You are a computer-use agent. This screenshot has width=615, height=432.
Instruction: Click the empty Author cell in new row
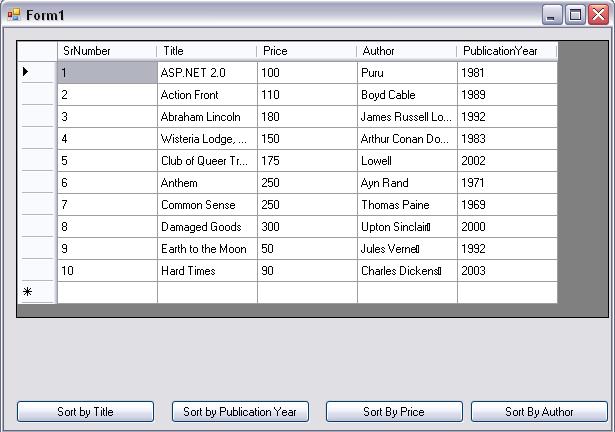pos(407,292)
